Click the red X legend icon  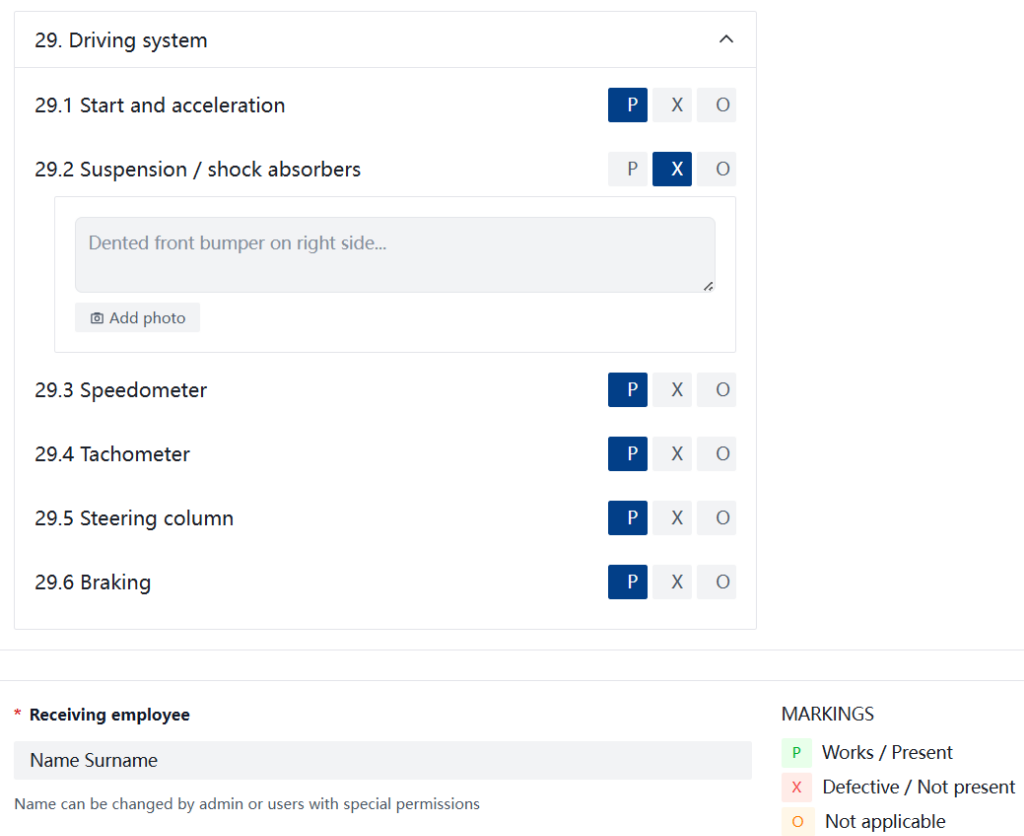[797, 787]
